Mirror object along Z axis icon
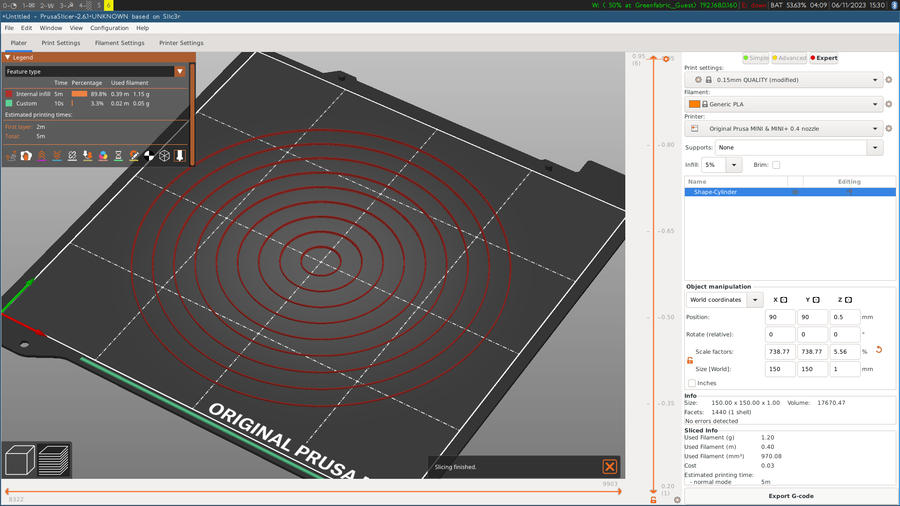The height and width of the screenshot is (506, 900). [x=848, y=299]
